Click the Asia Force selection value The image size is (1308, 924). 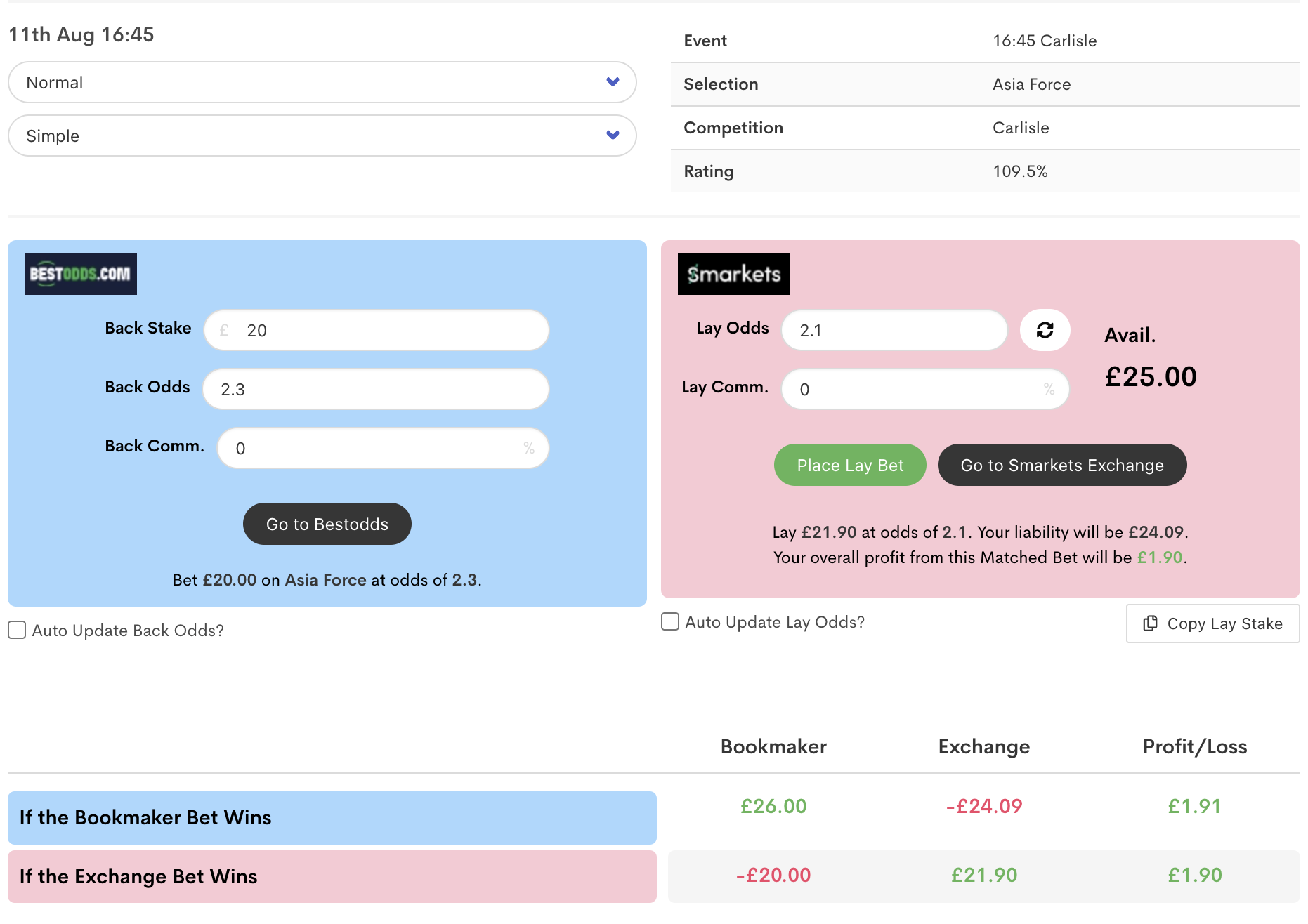pyautogui.click(x=1031, y=84)
